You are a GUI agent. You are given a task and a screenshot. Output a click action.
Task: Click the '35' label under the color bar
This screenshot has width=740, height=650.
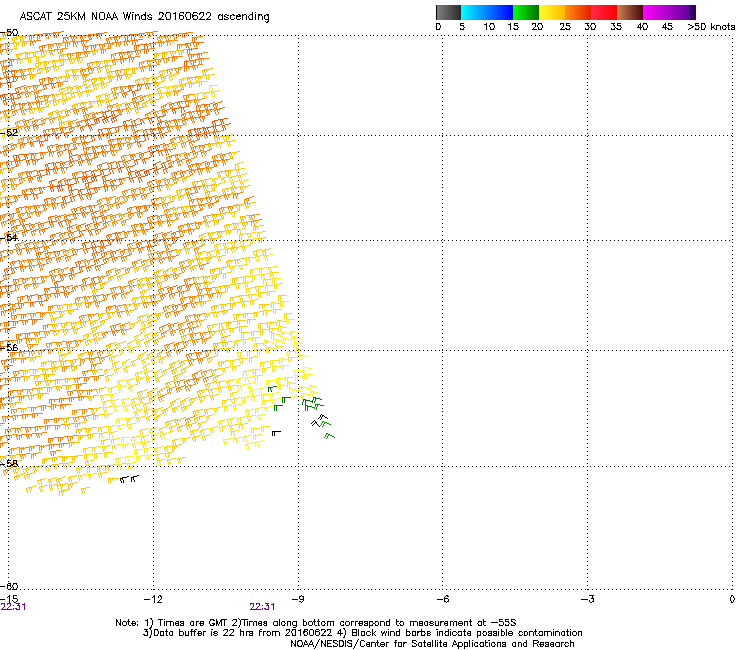pyautogui.click(x=616, y=27)
